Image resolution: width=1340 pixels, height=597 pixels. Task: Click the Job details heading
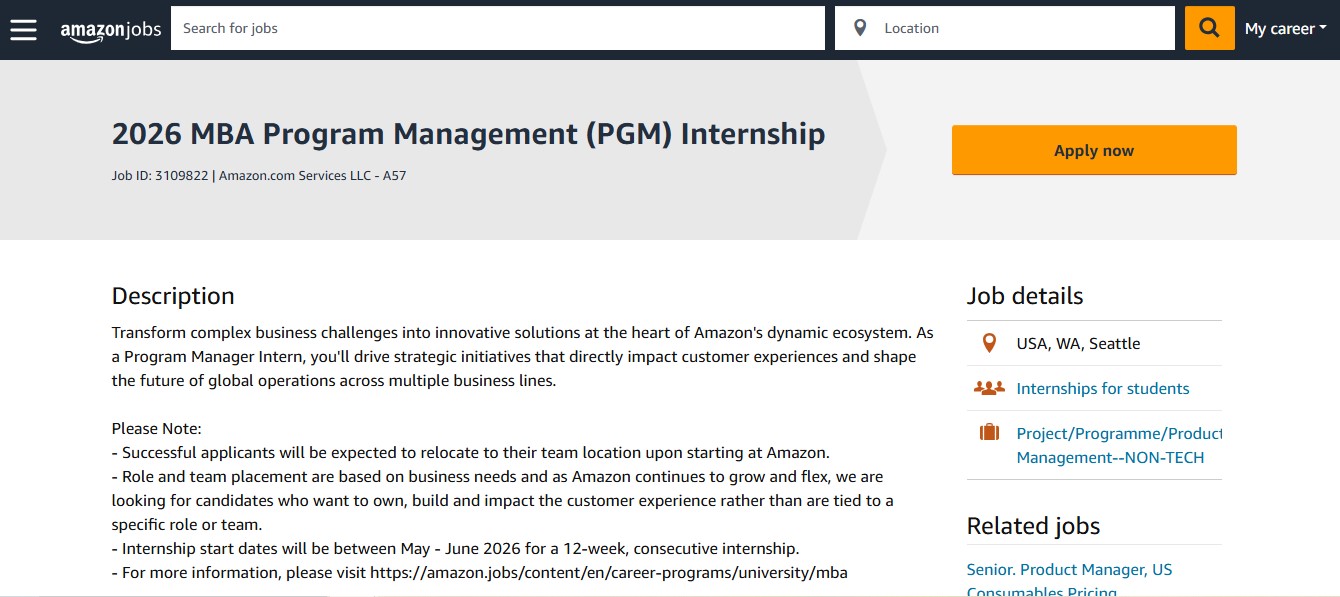[x=1024, y=296]
